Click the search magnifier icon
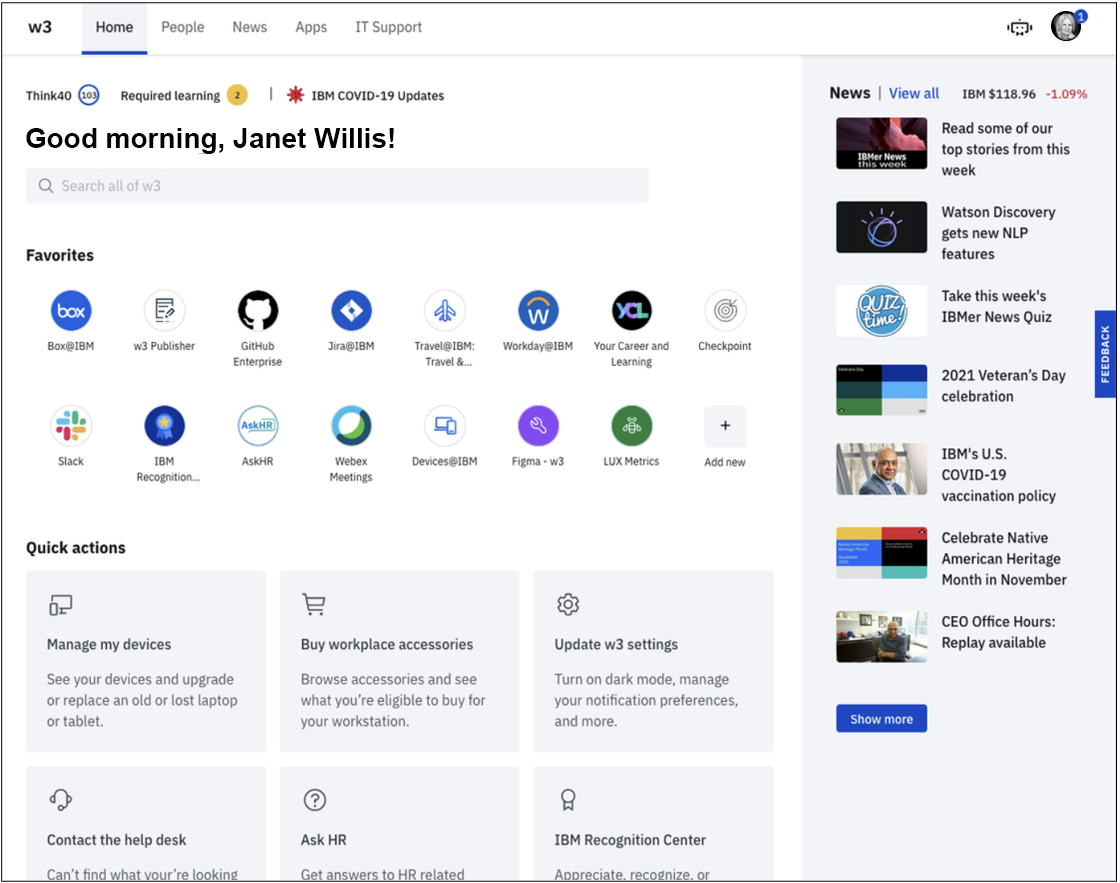This screenshot has height=883, width=1120. click(x=46, y=186)
